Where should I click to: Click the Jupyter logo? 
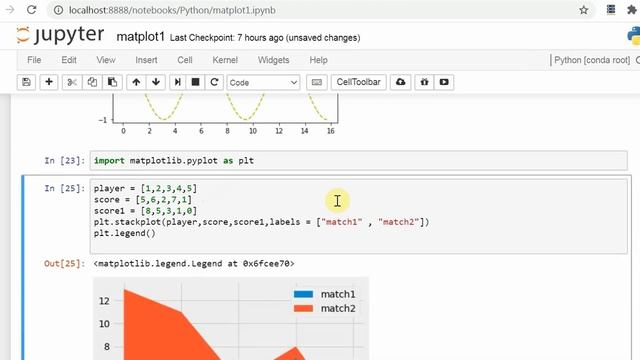(x=60, y=35)
